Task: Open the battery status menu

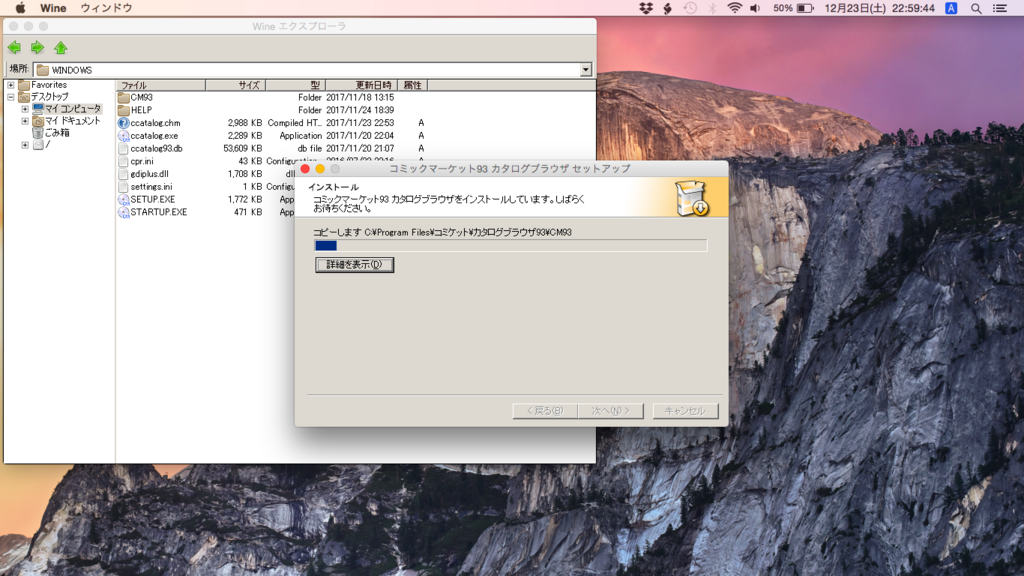Action: (x=793, y=8)
